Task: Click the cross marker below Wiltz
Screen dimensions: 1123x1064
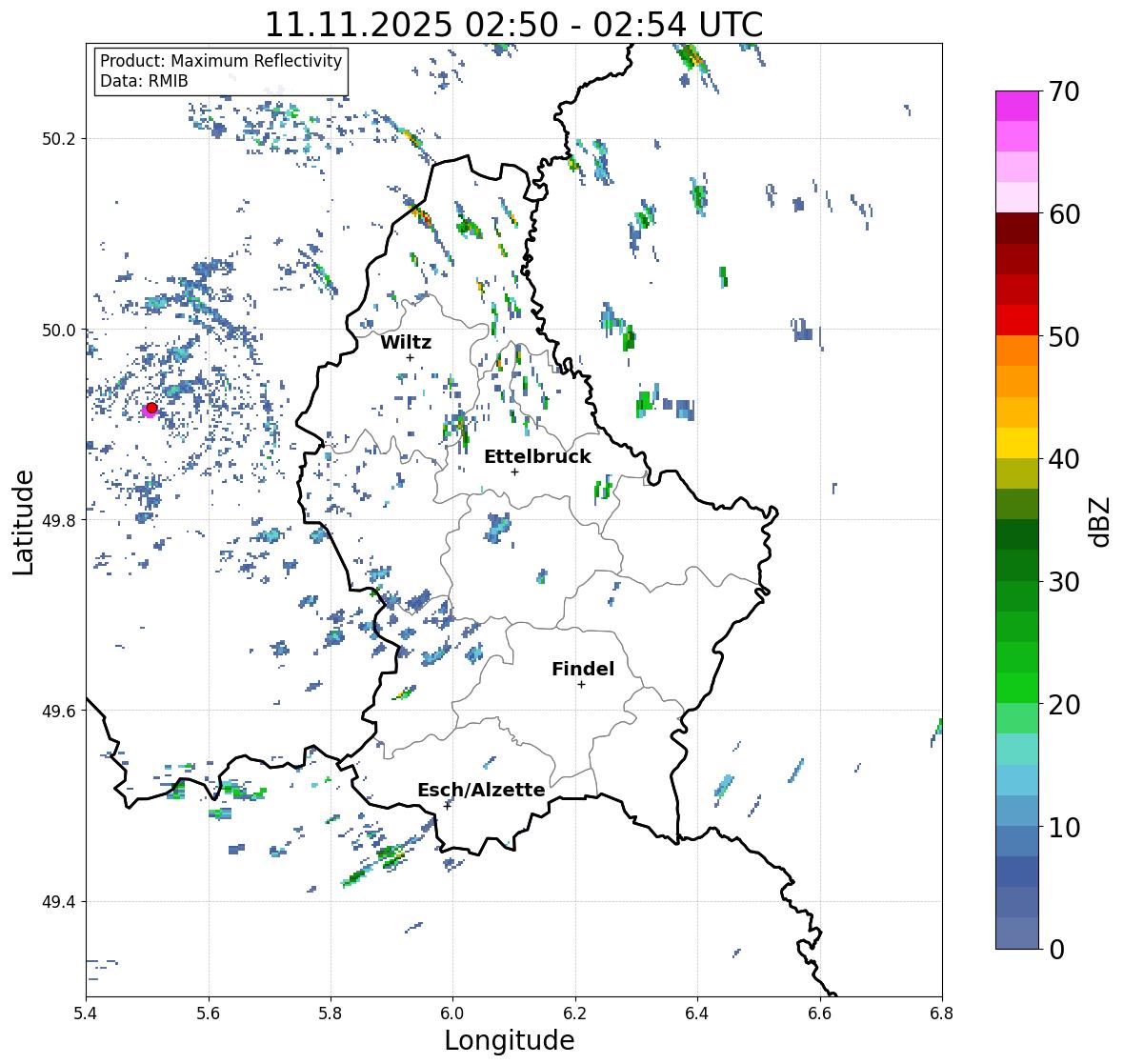Action: [410, 357]
